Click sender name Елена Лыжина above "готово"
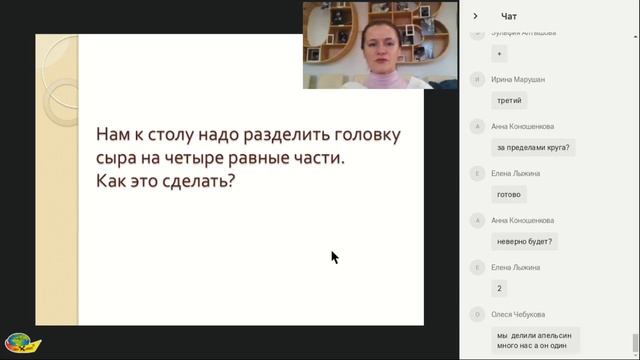 click(x=516, y=173)
